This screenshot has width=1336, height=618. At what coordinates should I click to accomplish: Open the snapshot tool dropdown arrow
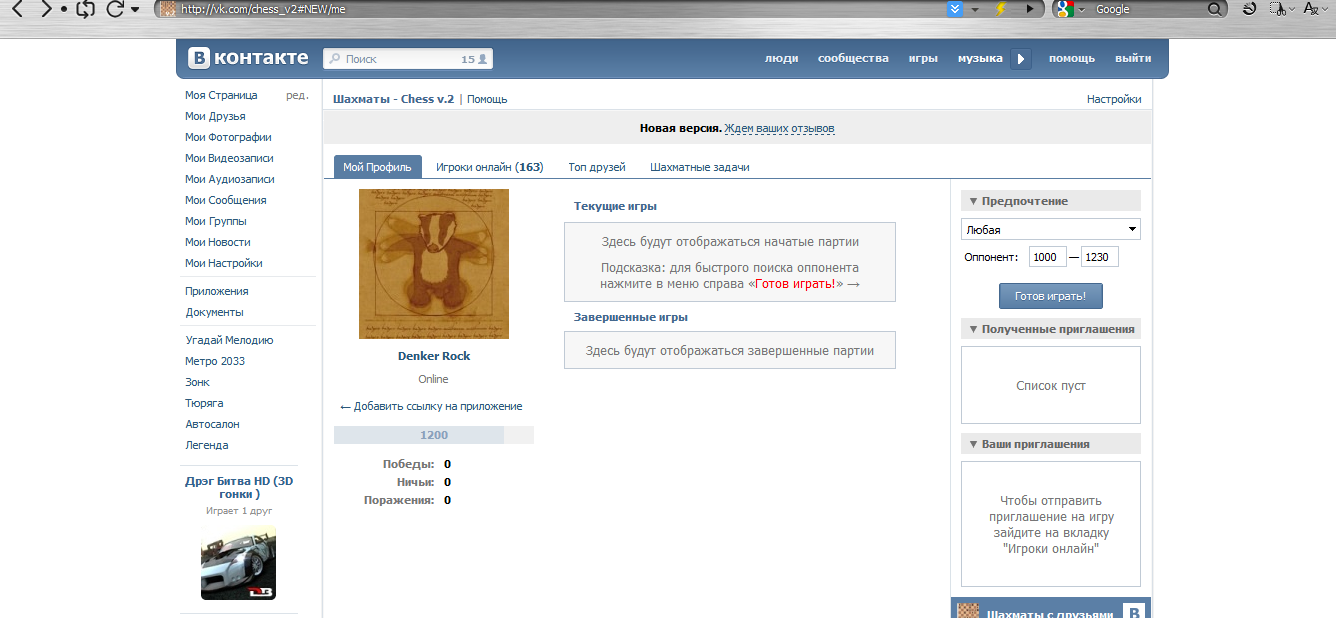[1291, 9]
